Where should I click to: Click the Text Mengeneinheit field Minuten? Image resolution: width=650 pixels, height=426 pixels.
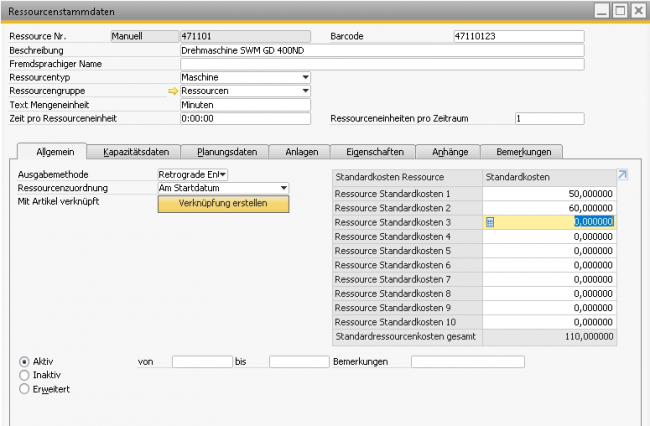245,105
